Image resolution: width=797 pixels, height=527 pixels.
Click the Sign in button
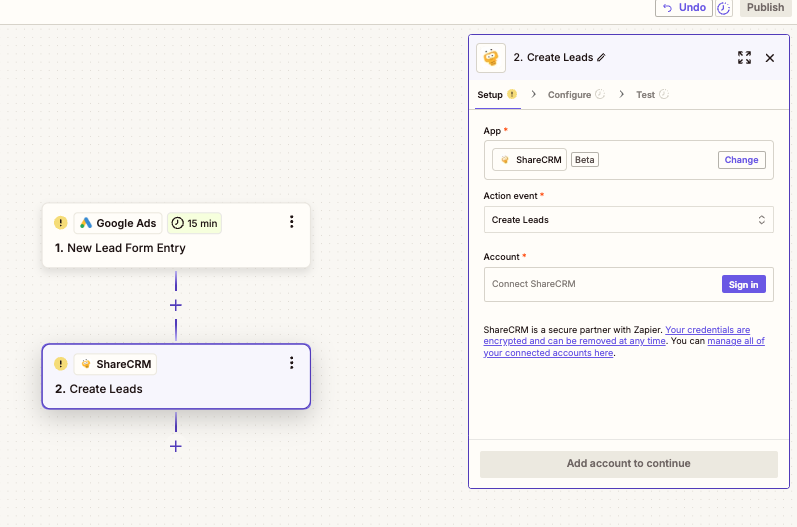(x=744, y=284)
